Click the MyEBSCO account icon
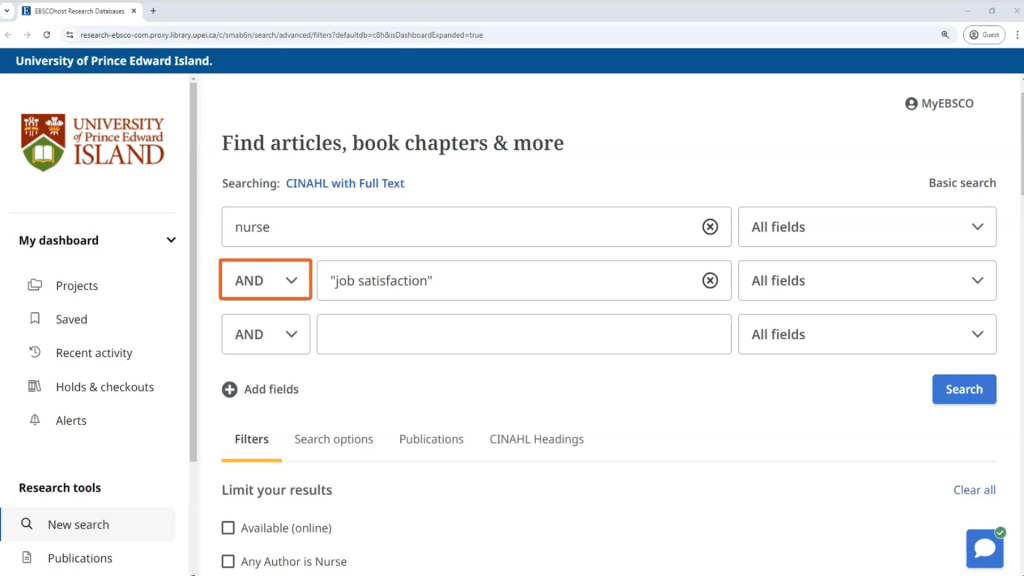 click(911, 104)
